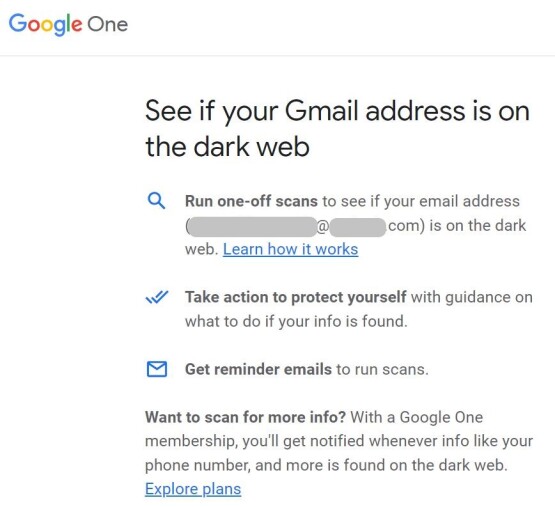Click the Get reminder emails bold text
The image size is (555, 507).
(258, 369)
